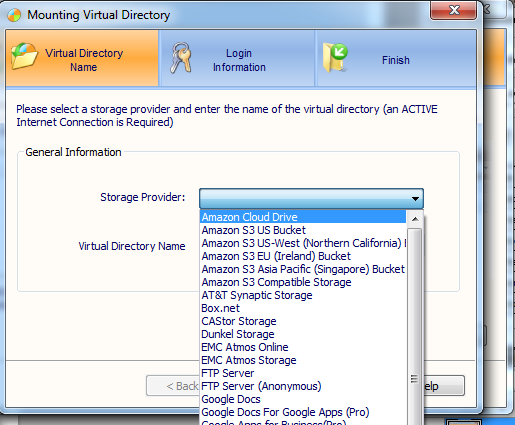Pick Amazon S3 EU (Ireland) Bucket
The width and height of the screenshot is (515, 425).
point(303,256)
